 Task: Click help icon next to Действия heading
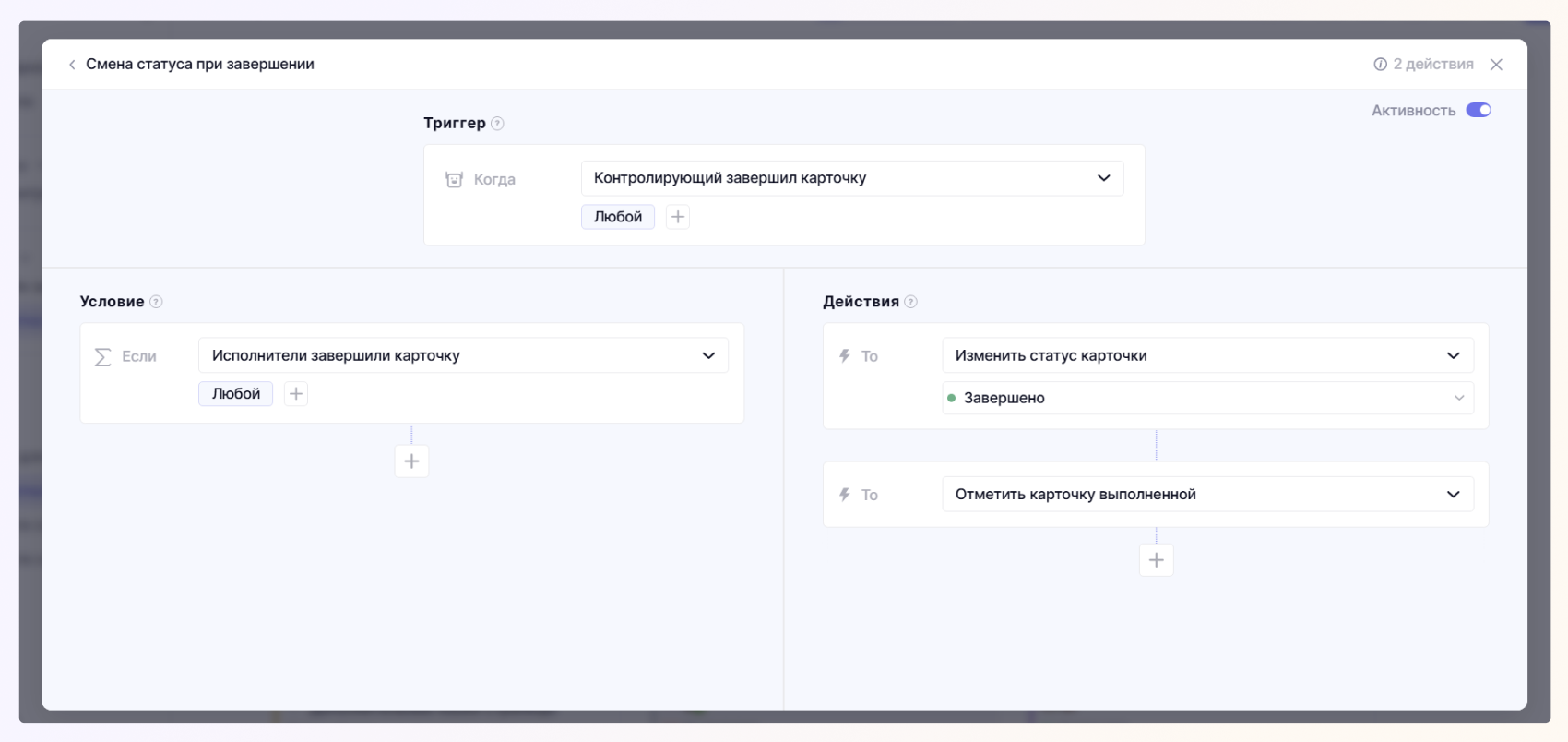coord(910,302)
